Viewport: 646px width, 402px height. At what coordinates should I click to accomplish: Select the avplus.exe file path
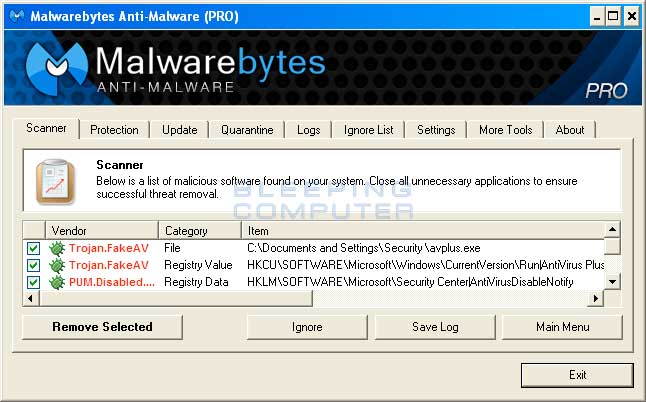pos(364,248)
